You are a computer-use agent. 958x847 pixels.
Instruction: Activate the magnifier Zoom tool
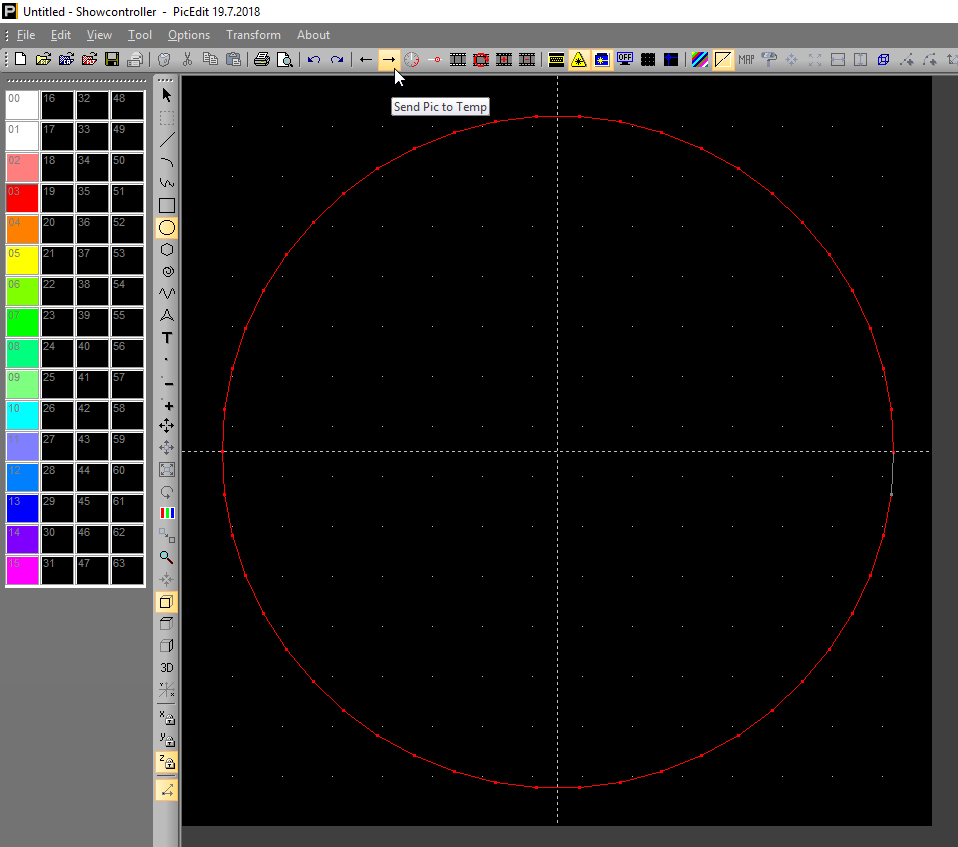167,557
